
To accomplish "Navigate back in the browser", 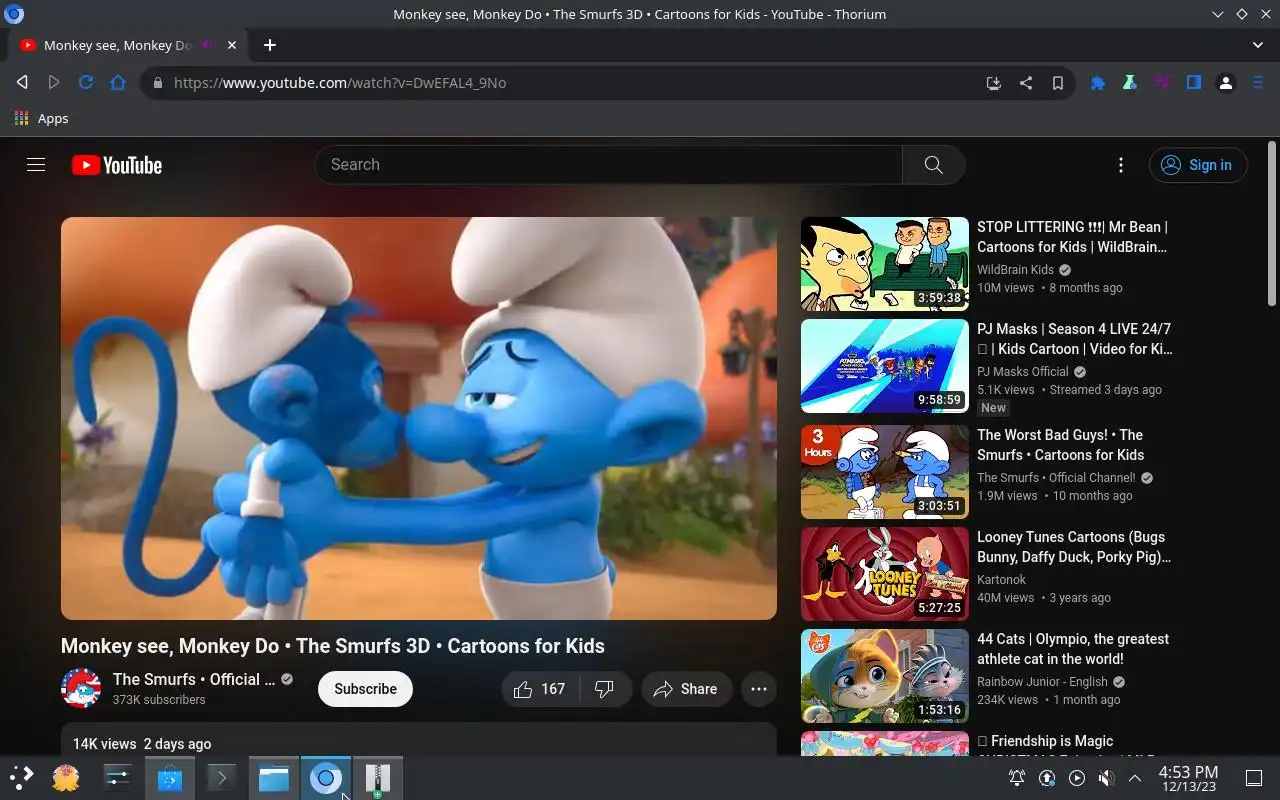I will click(22, 83).
